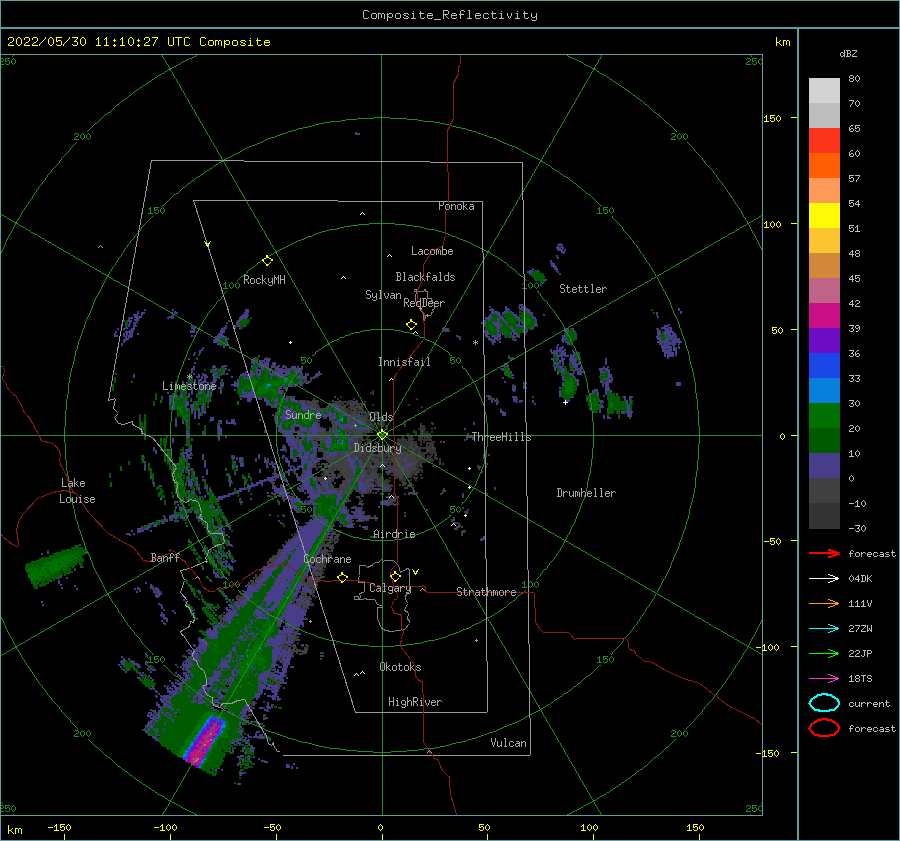The width and height of the screenshot is (900, 841).
Task: Click the green echo patch west of Banff
Action: (55, 566)
